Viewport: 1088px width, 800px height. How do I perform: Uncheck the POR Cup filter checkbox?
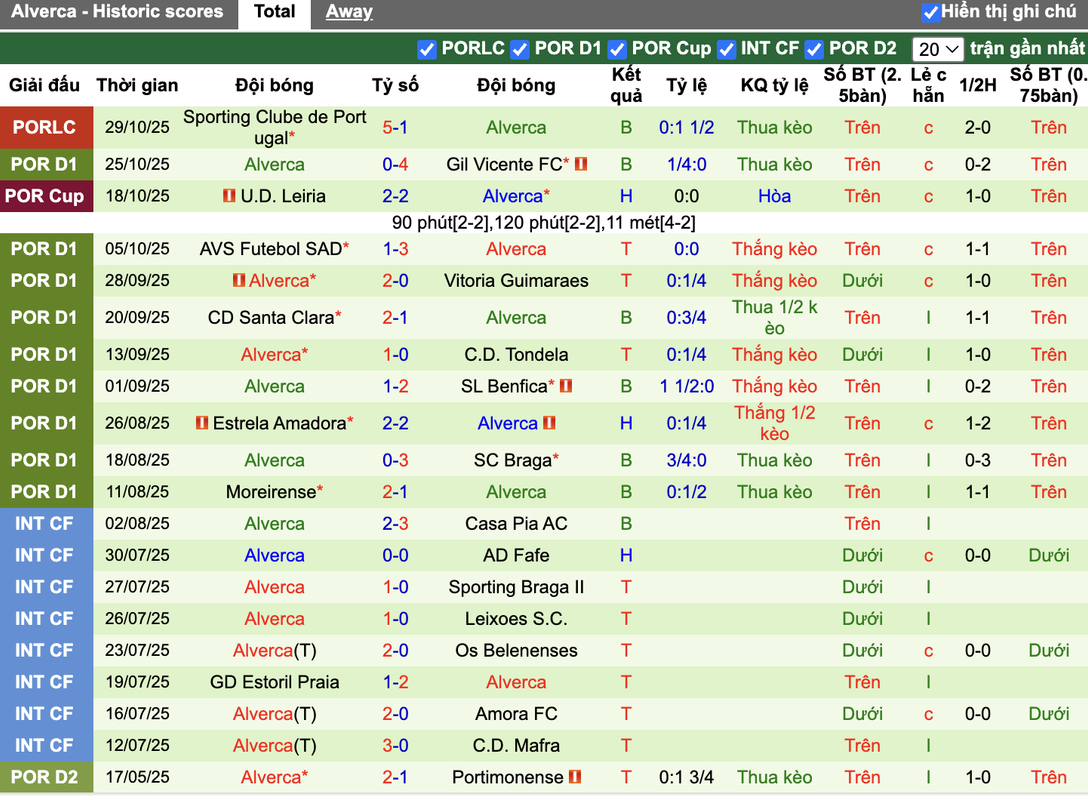[x=617, y=49]
